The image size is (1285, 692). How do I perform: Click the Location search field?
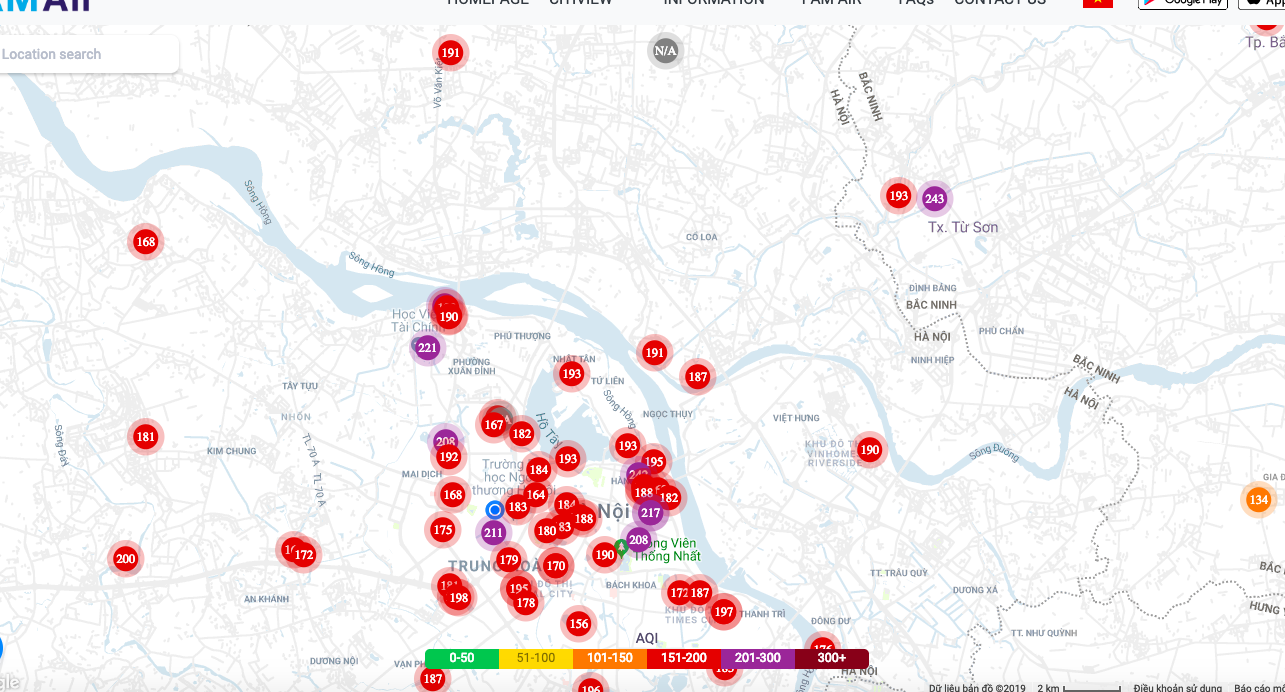pyautogui.click(x=87, y=54)
